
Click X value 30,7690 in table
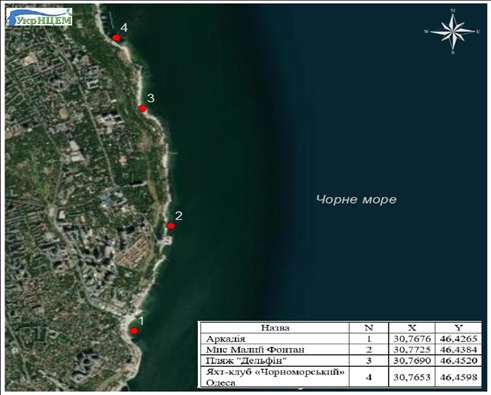pyautogui.click(x=412, y=361)
